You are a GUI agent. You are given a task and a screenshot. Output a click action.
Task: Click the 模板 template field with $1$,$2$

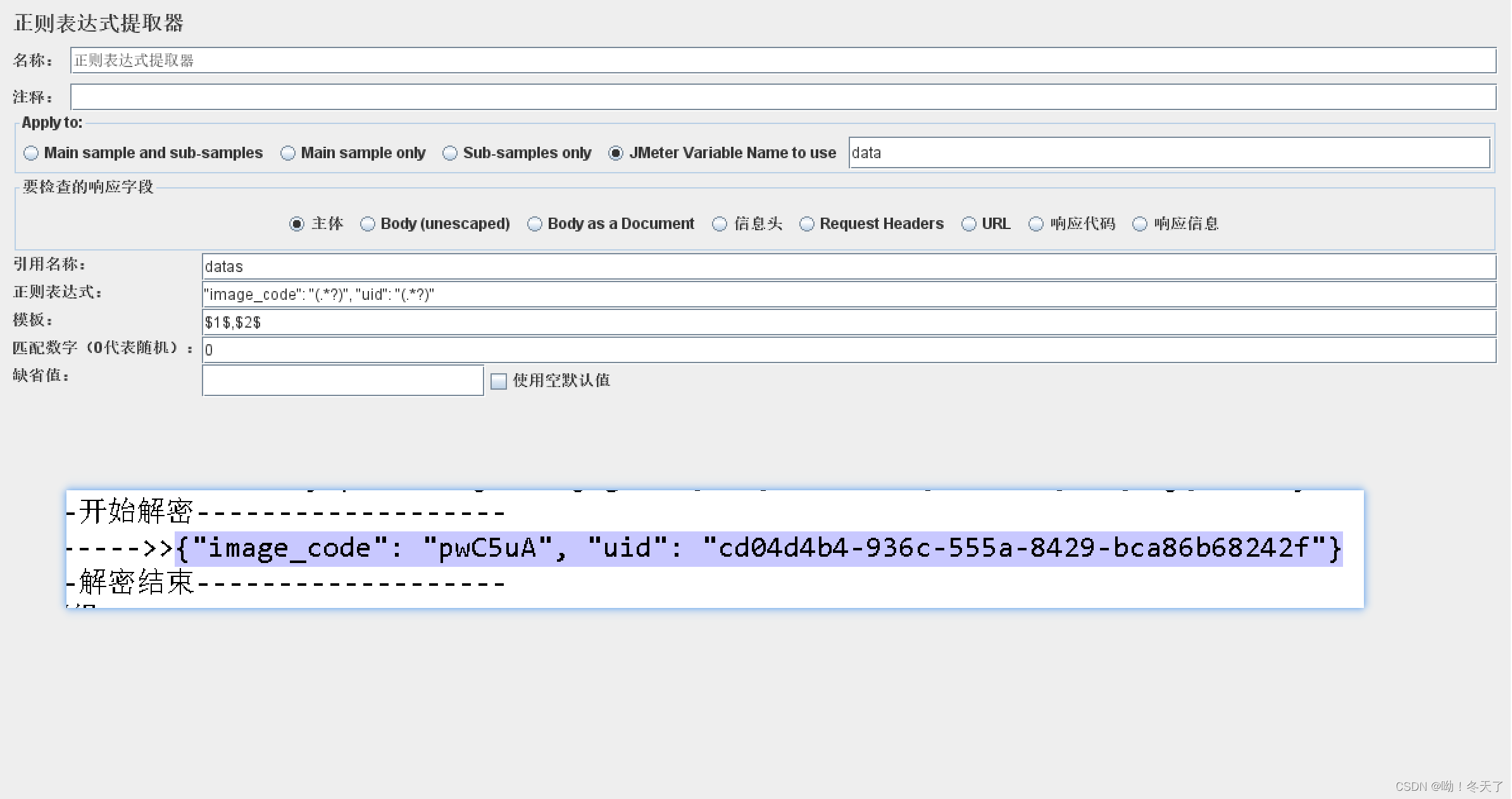[848, 323]
